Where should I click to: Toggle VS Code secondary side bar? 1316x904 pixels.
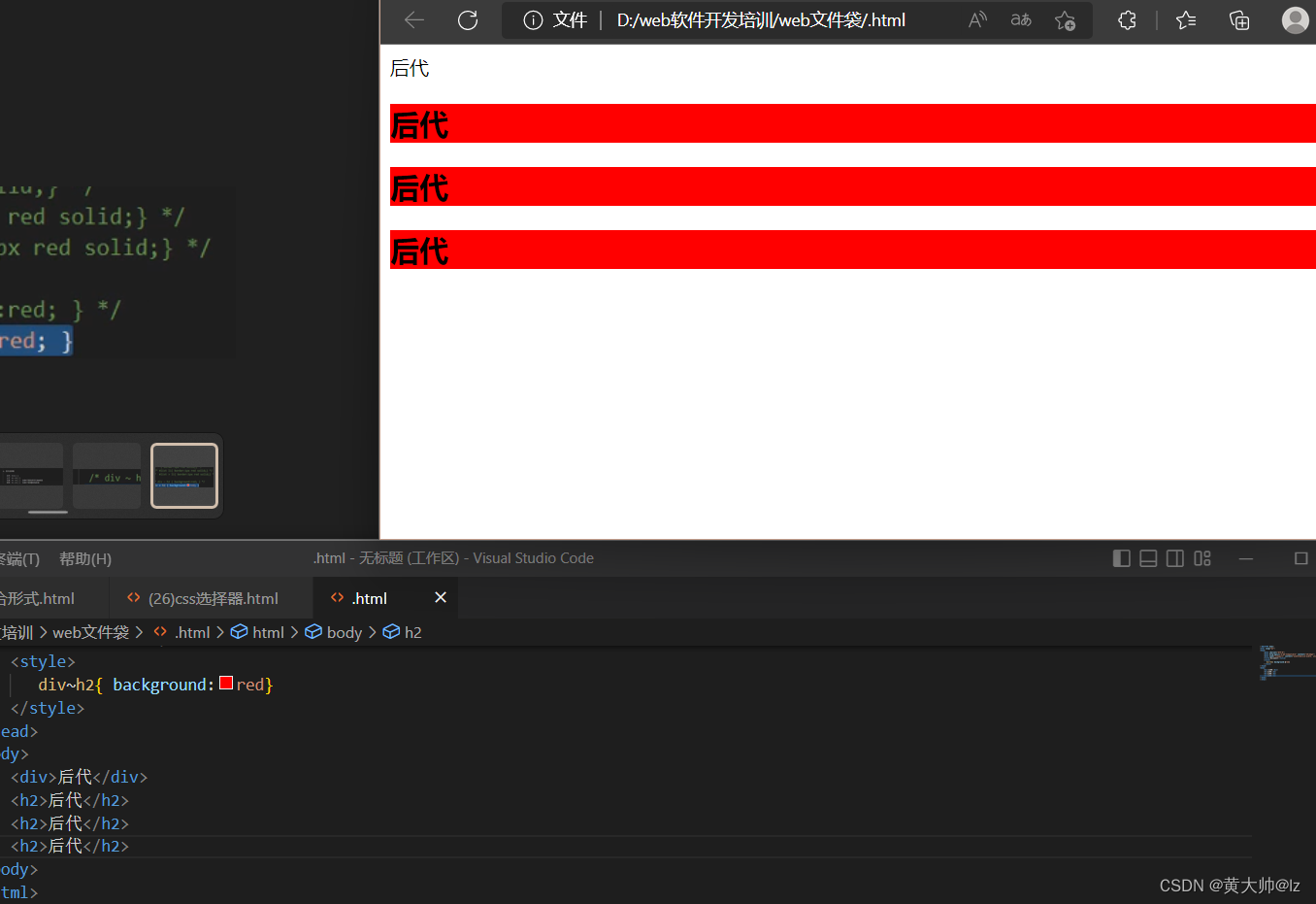(x=1175, y=558)
